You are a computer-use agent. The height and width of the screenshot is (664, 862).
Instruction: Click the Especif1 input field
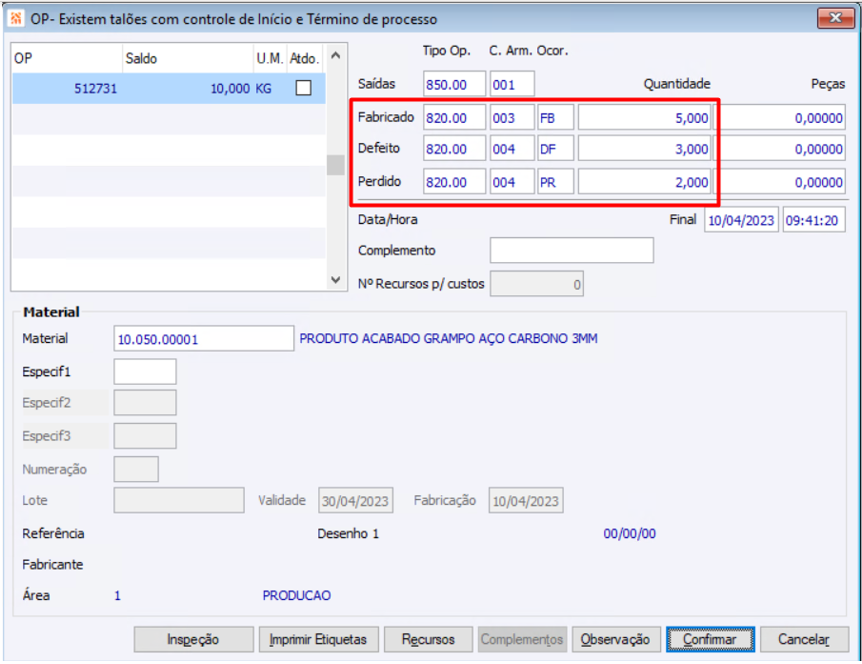(145, 372)
